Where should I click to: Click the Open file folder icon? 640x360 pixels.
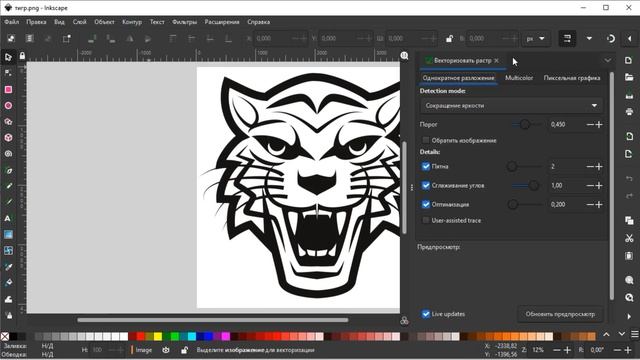(629, 78)
